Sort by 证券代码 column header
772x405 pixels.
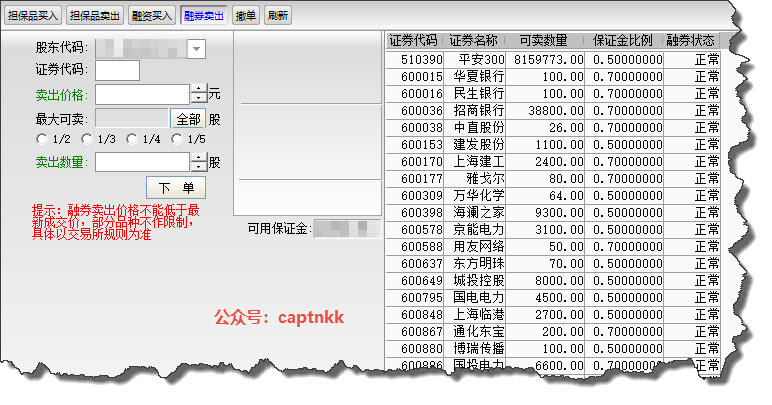pos(414,40)
